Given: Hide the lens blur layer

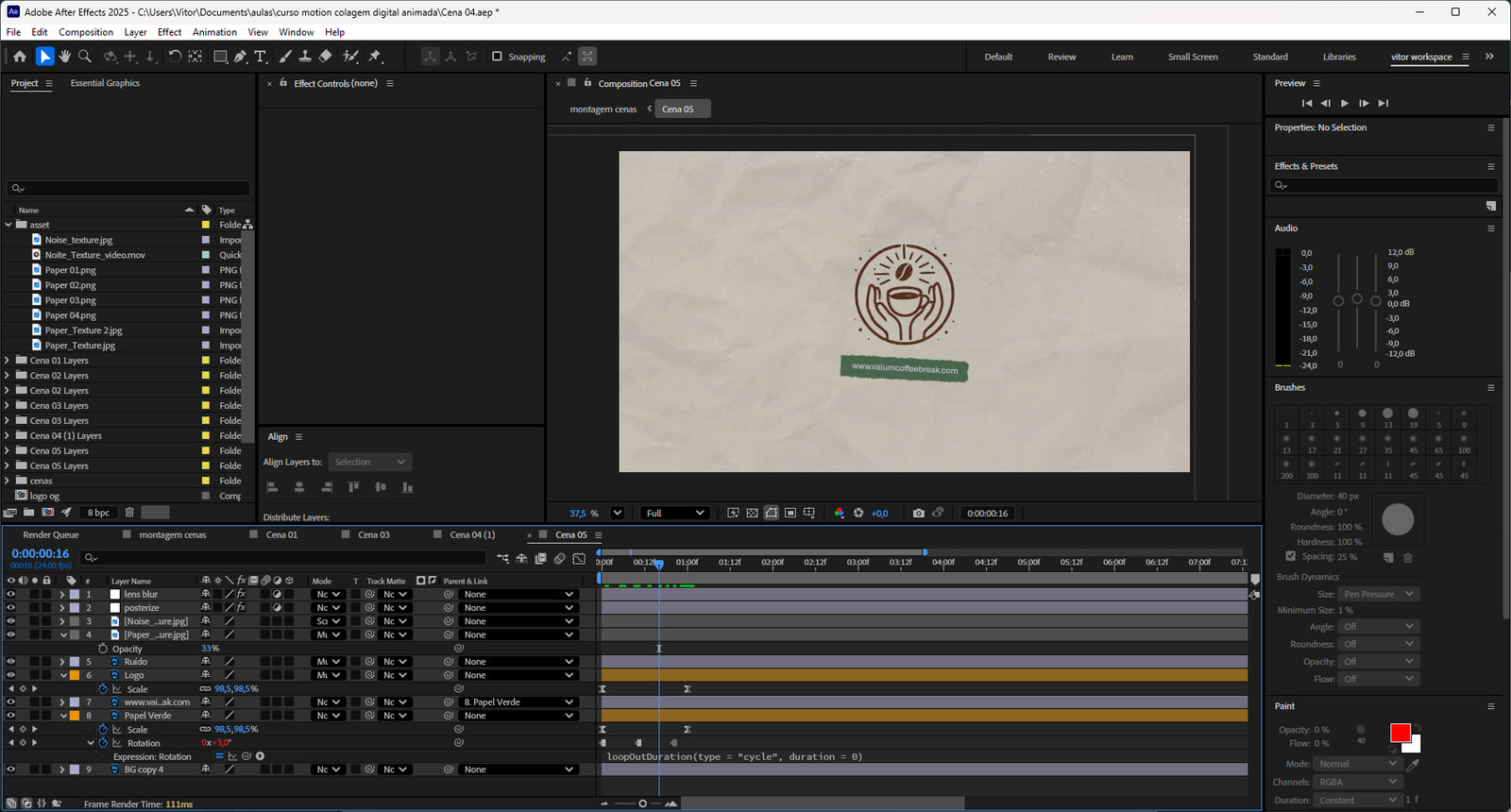Looking at the screenshot, I should pyautogui.click(x=11, y=595).
